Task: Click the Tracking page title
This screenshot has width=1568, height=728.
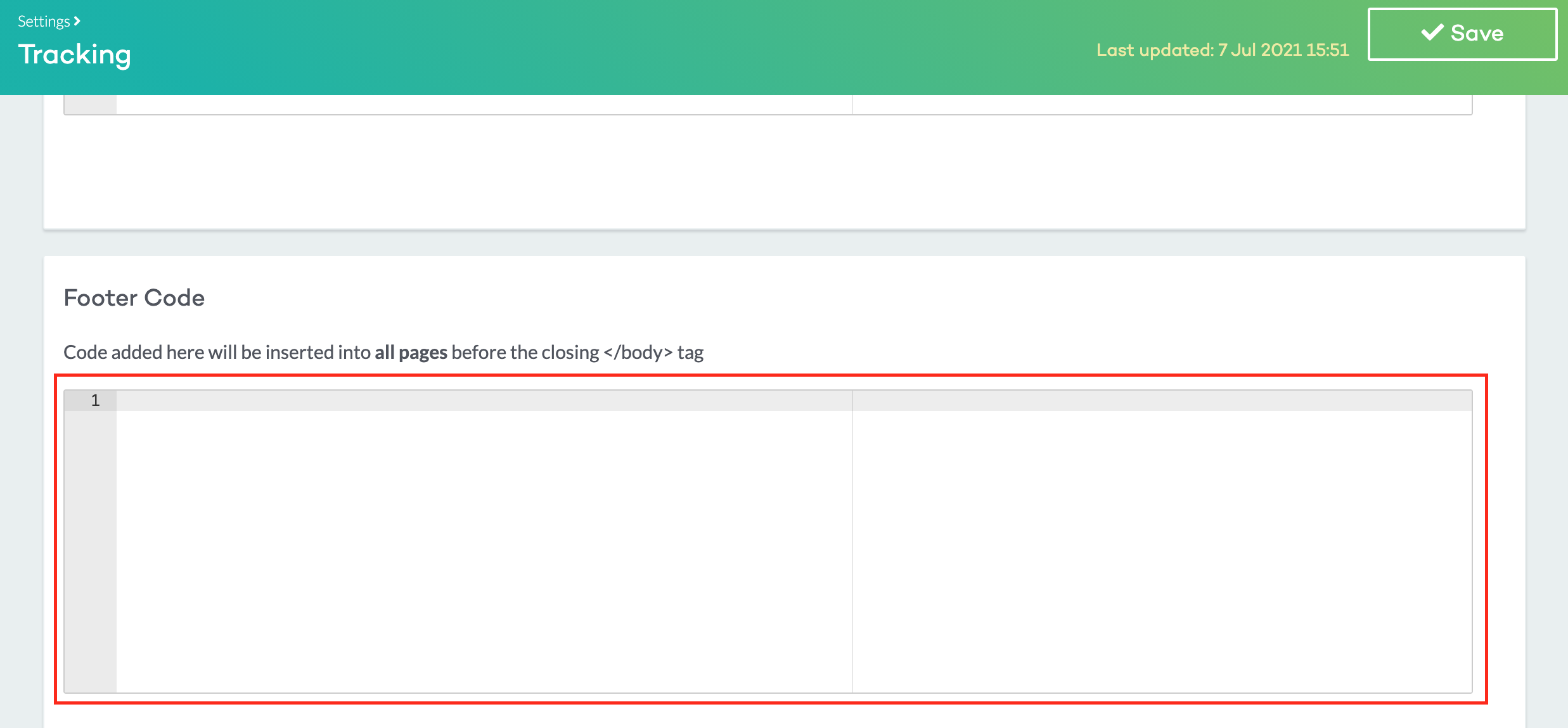Action: coord(75,55)
